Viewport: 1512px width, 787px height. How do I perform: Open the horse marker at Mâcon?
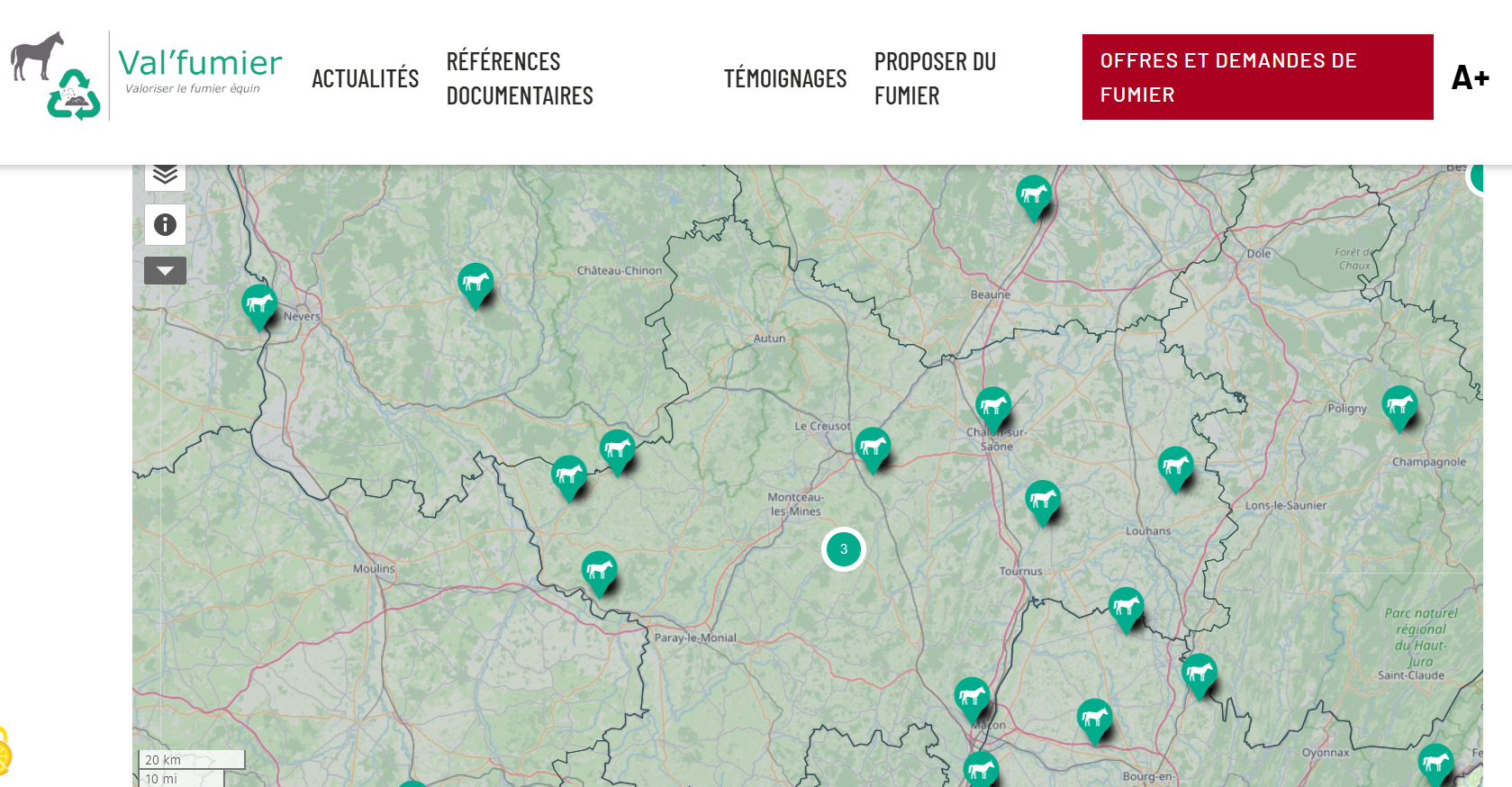click(973, 697)
